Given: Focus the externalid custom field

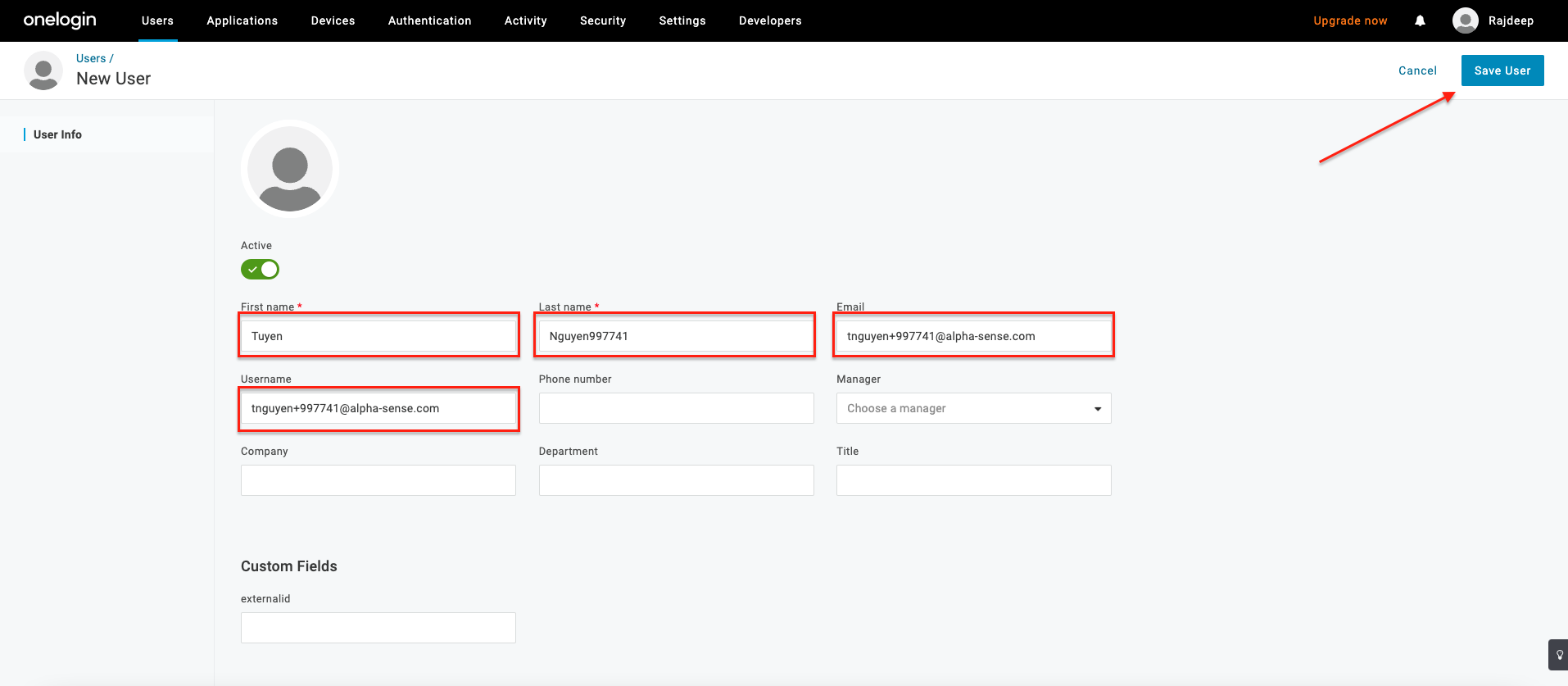Looking at the screenshot, I should point(378,628).
